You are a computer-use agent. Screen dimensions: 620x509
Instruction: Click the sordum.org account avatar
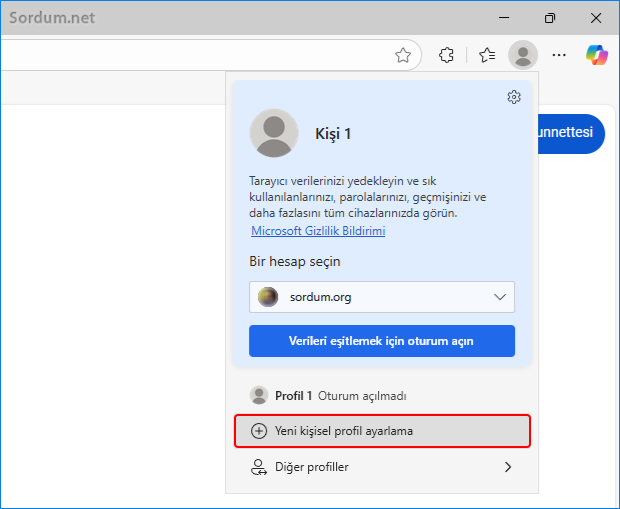[268, 297]
